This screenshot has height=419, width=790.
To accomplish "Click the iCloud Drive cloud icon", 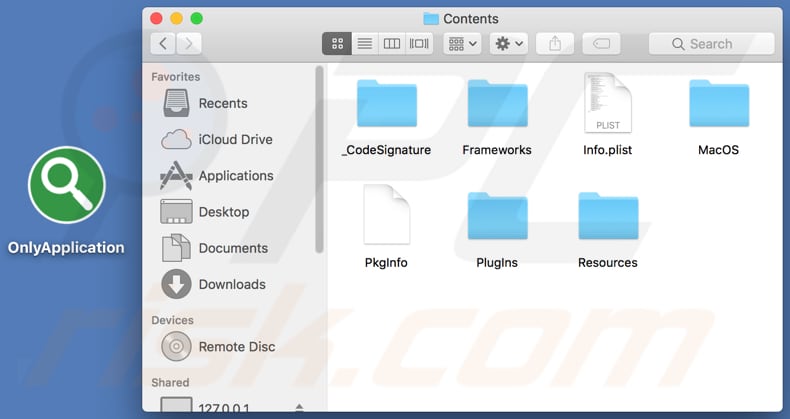I will [176, 139].
